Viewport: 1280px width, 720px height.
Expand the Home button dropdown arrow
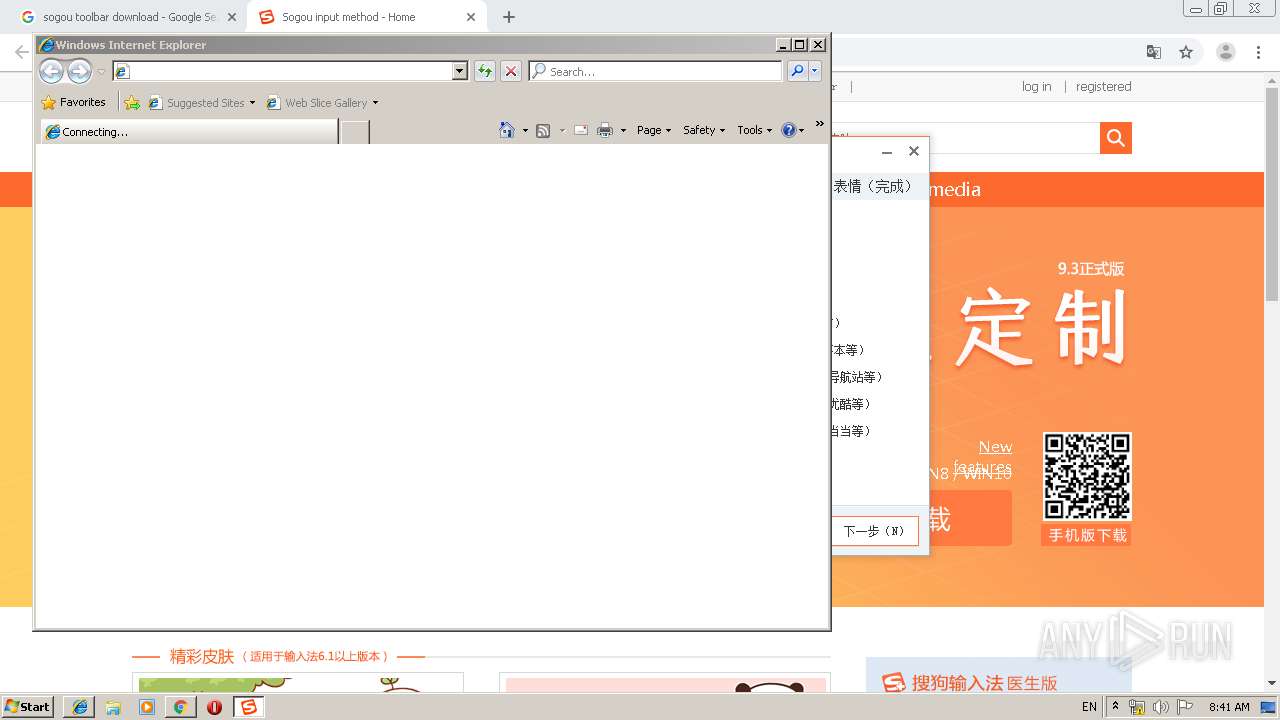(x=525, y=130)
